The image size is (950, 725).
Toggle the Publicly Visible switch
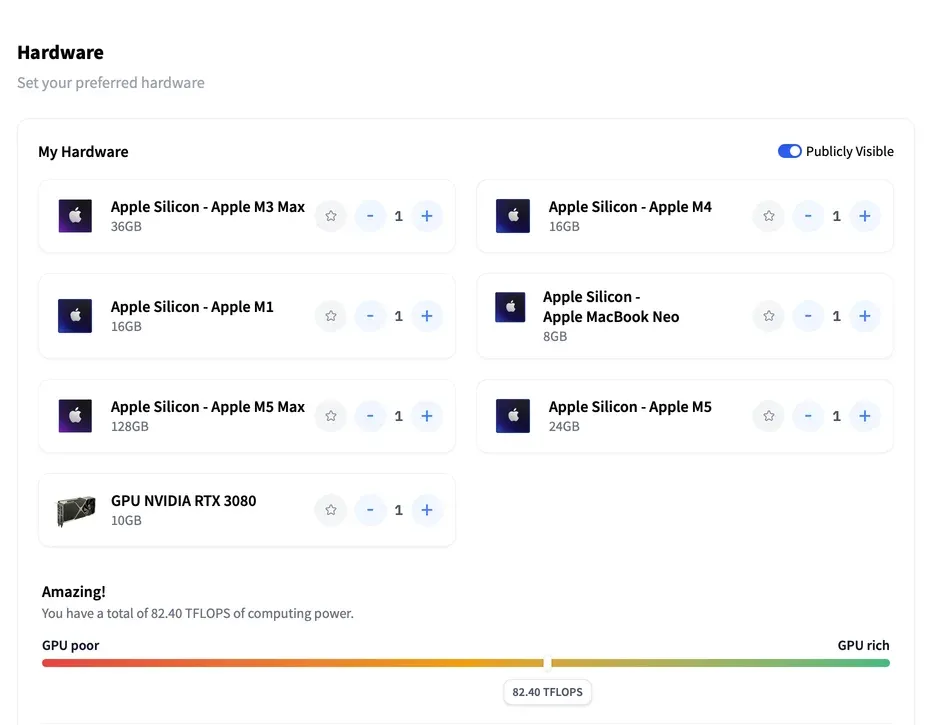tap(789, 151)
